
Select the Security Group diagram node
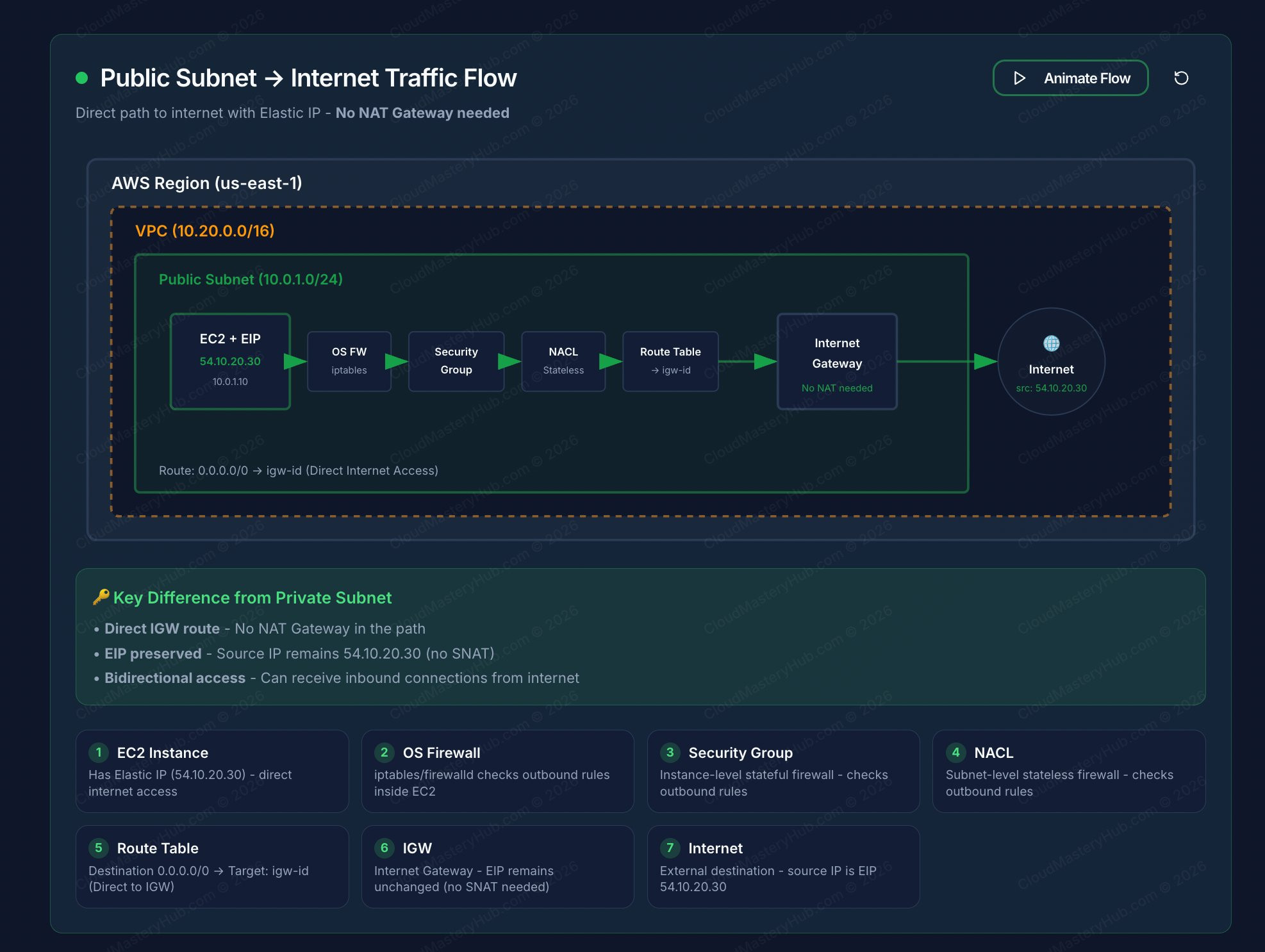[456, 361]
